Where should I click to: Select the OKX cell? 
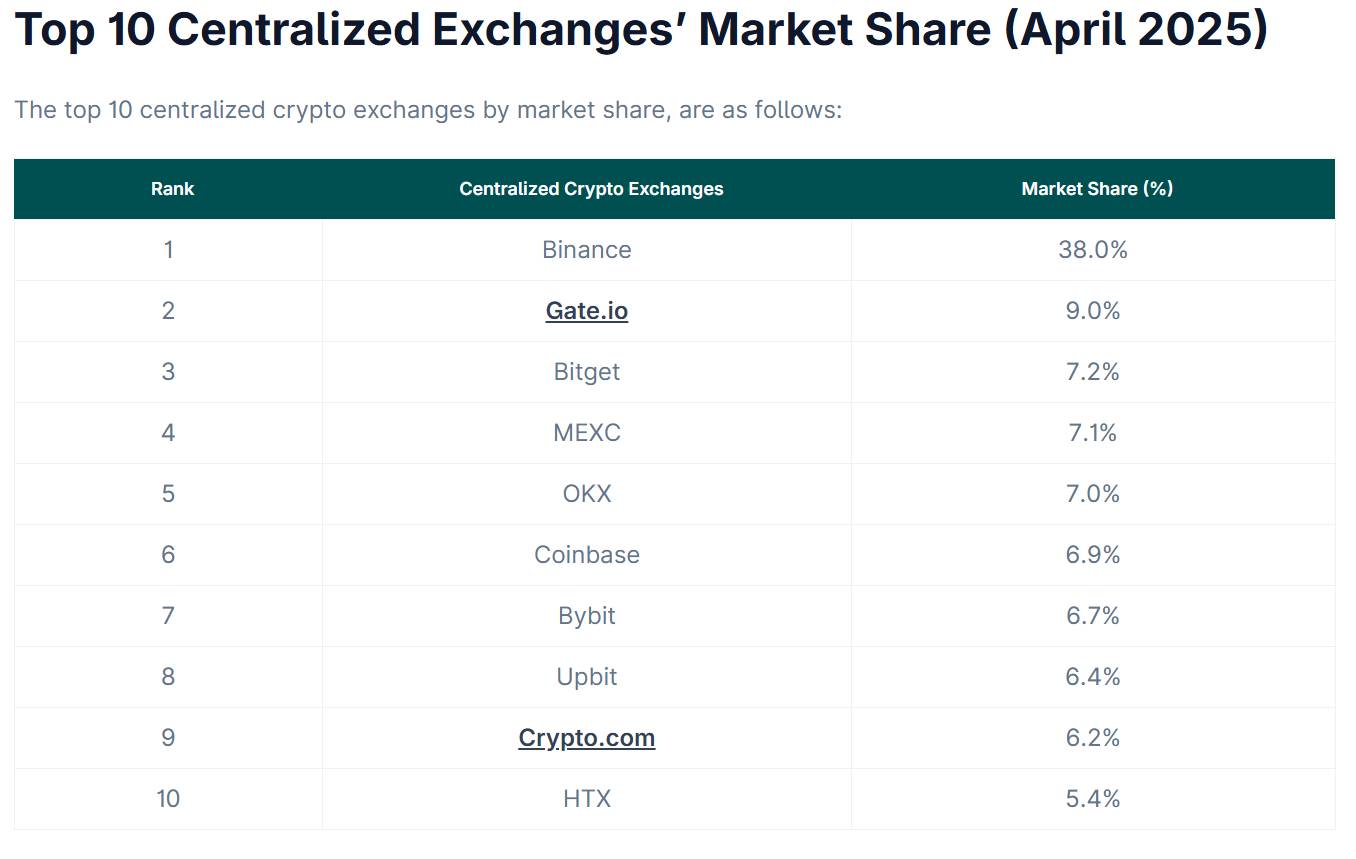pyautogui.click(x=586, y=494)
